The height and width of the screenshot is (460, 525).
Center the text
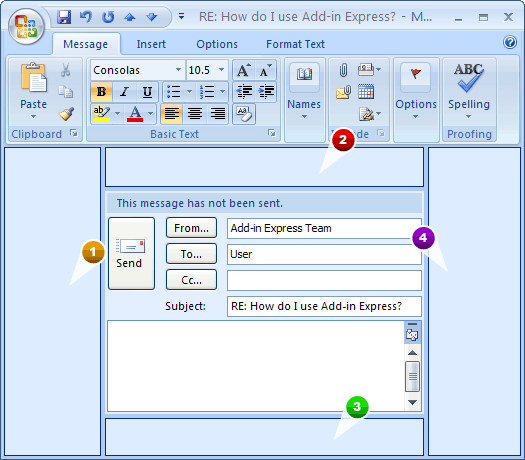click(x=195, y=114)
